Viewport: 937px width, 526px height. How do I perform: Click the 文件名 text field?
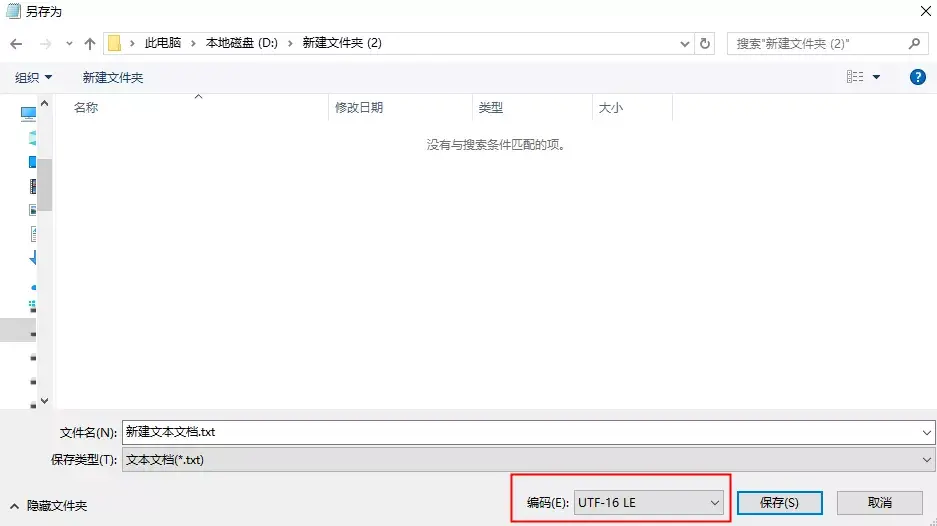coord(520,432)
